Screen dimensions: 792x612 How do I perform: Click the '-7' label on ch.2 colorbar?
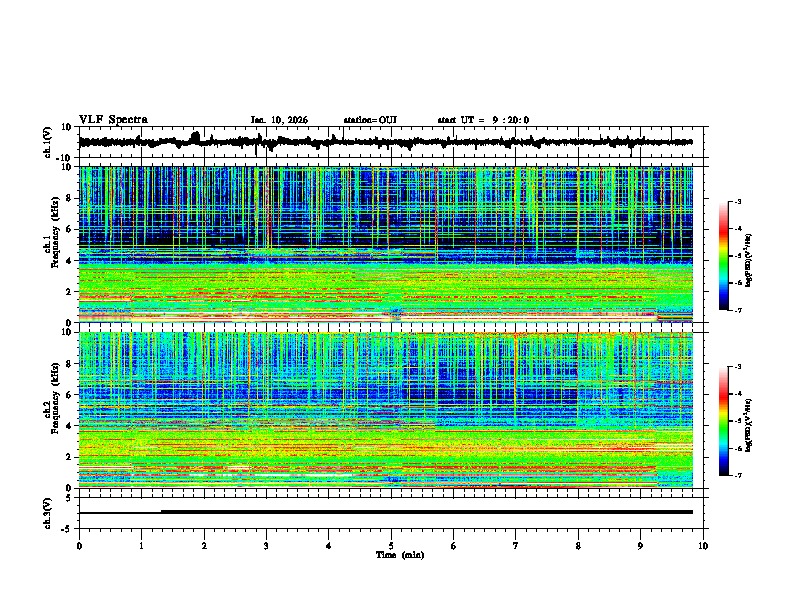(x=737, y=475)
